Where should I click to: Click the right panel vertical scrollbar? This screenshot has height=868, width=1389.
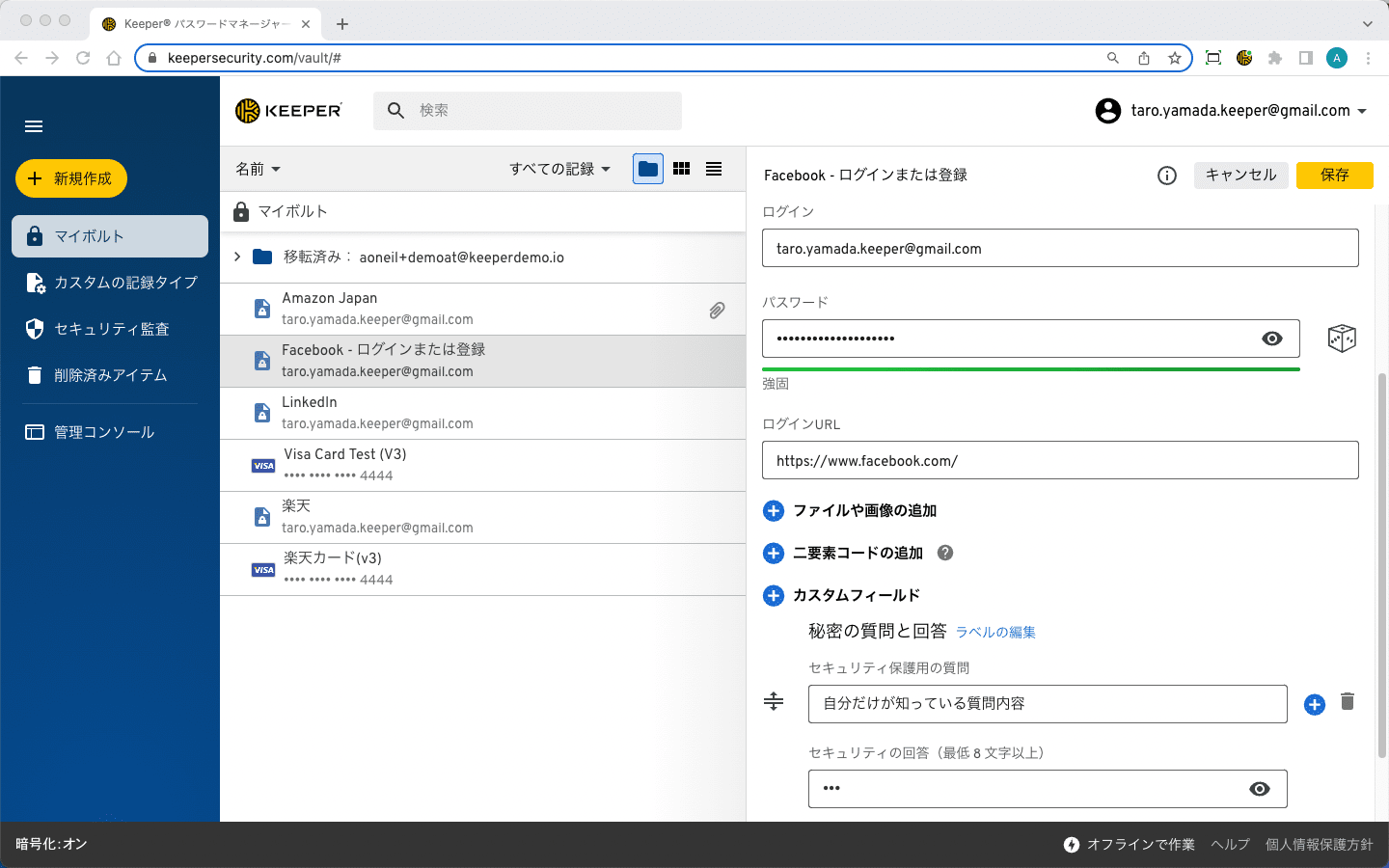pyautogui.click(x=1381, y=559)
